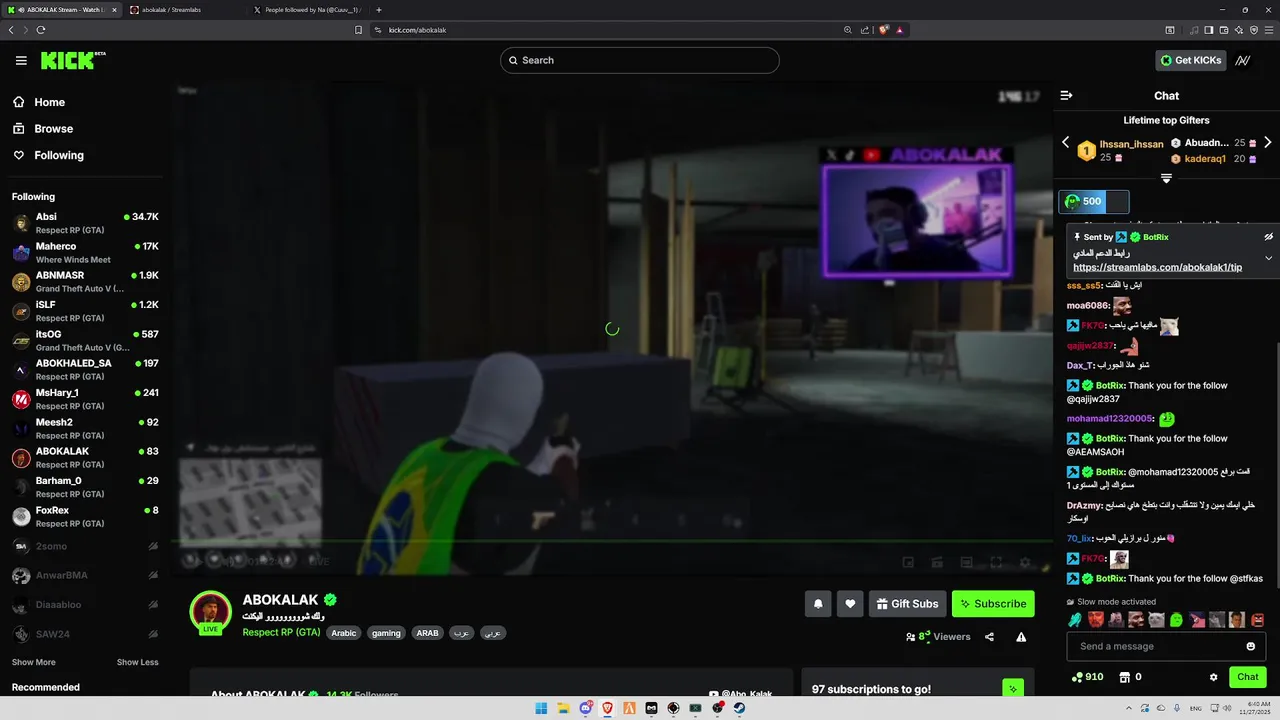Viewport: 1280px width, 720px height.
Task: Click Show More under Following
Action: pyautogui.click(x=33, y=662)
